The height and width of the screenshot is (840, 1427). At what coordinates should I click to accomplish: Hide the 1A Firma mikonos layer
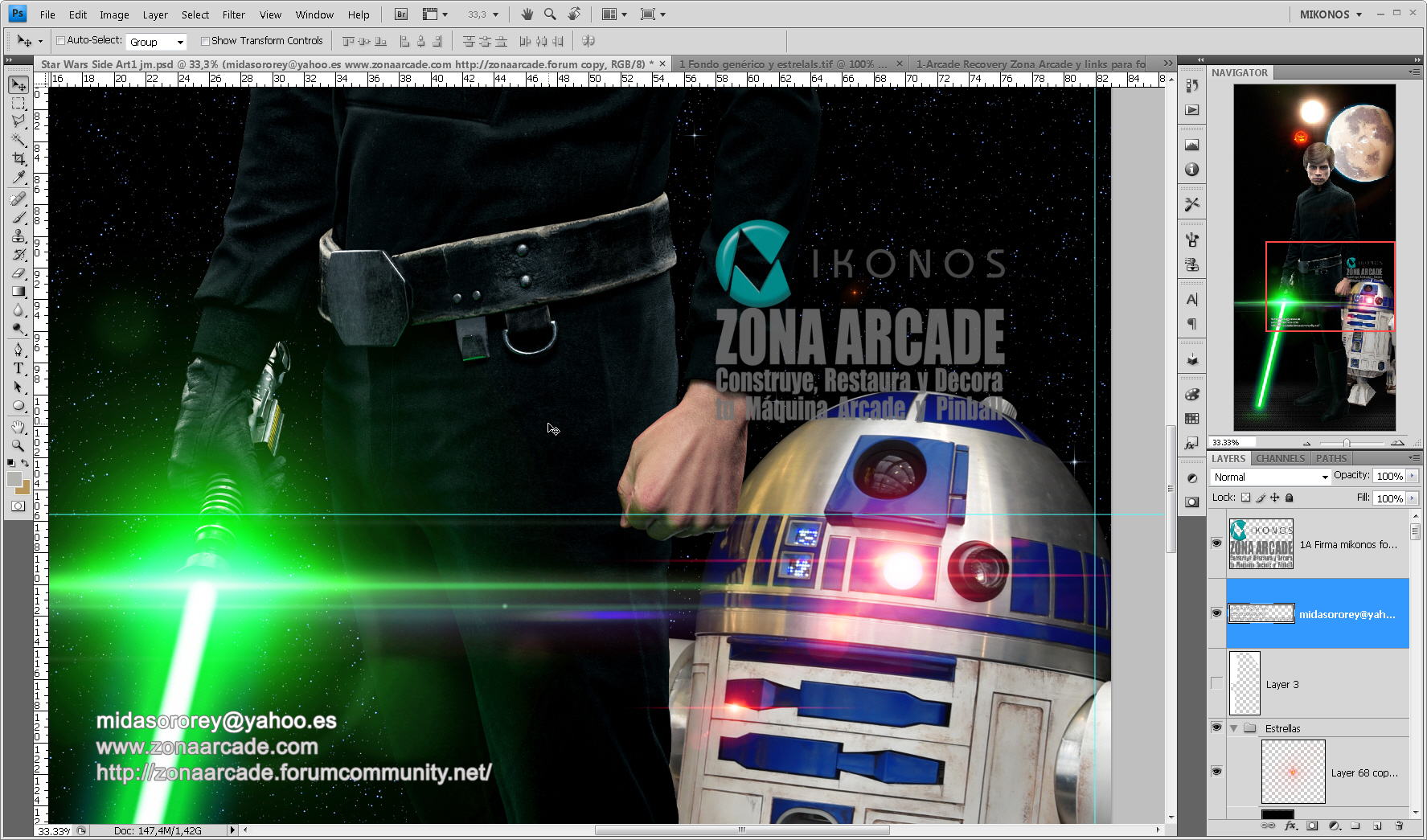[1216, 543]
